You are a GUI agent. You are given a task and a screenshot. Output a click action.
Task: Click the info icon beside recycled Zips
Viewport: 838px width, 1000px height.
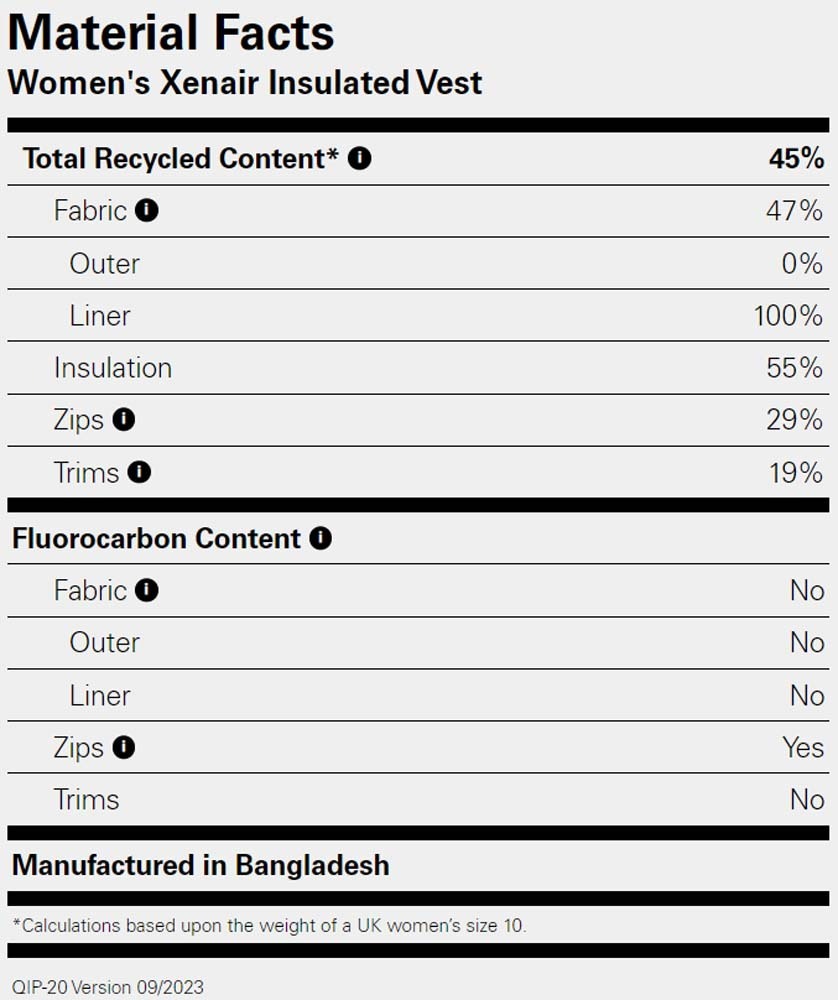pyautogui.click(x=124, y=419)
